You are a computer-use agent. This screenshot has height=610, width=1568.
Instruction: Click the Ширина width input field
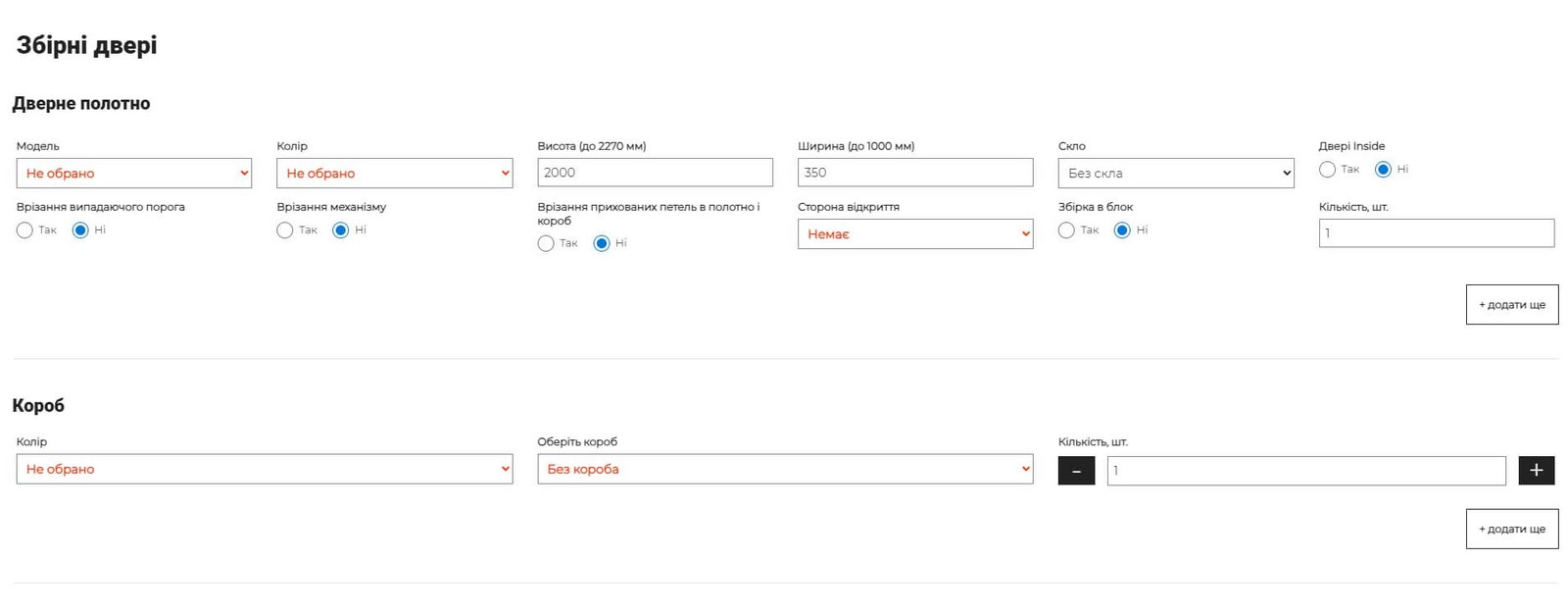(x=914, y=173)
